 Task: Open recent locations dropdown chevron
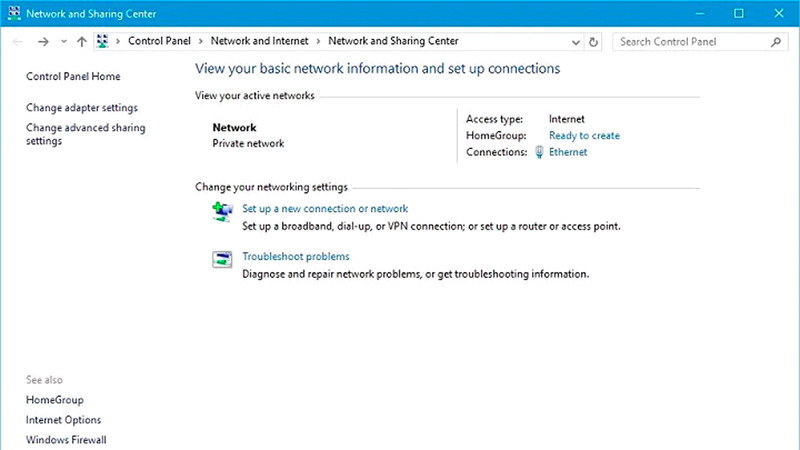[x=63, y=42]
